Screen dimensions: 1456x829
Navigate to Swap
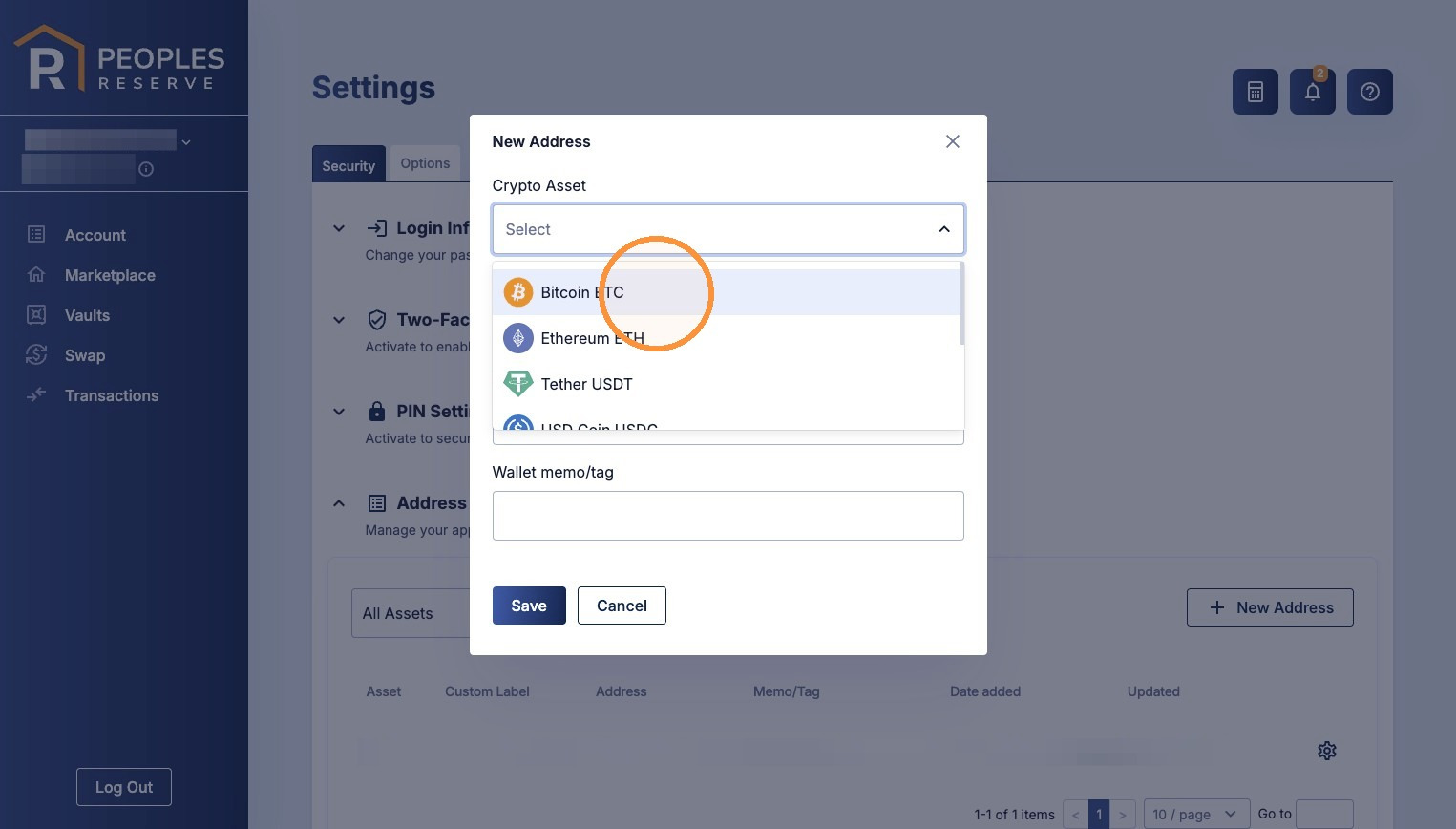85,355
